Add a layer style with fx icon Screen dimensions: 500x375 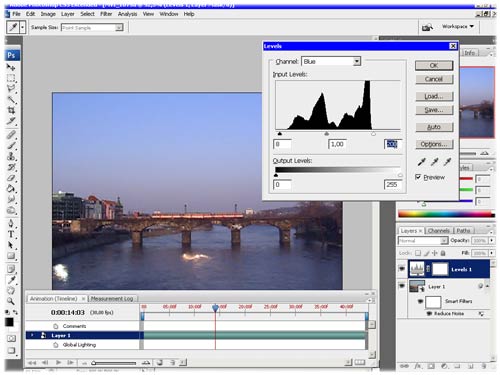click(x=418, y=366)
